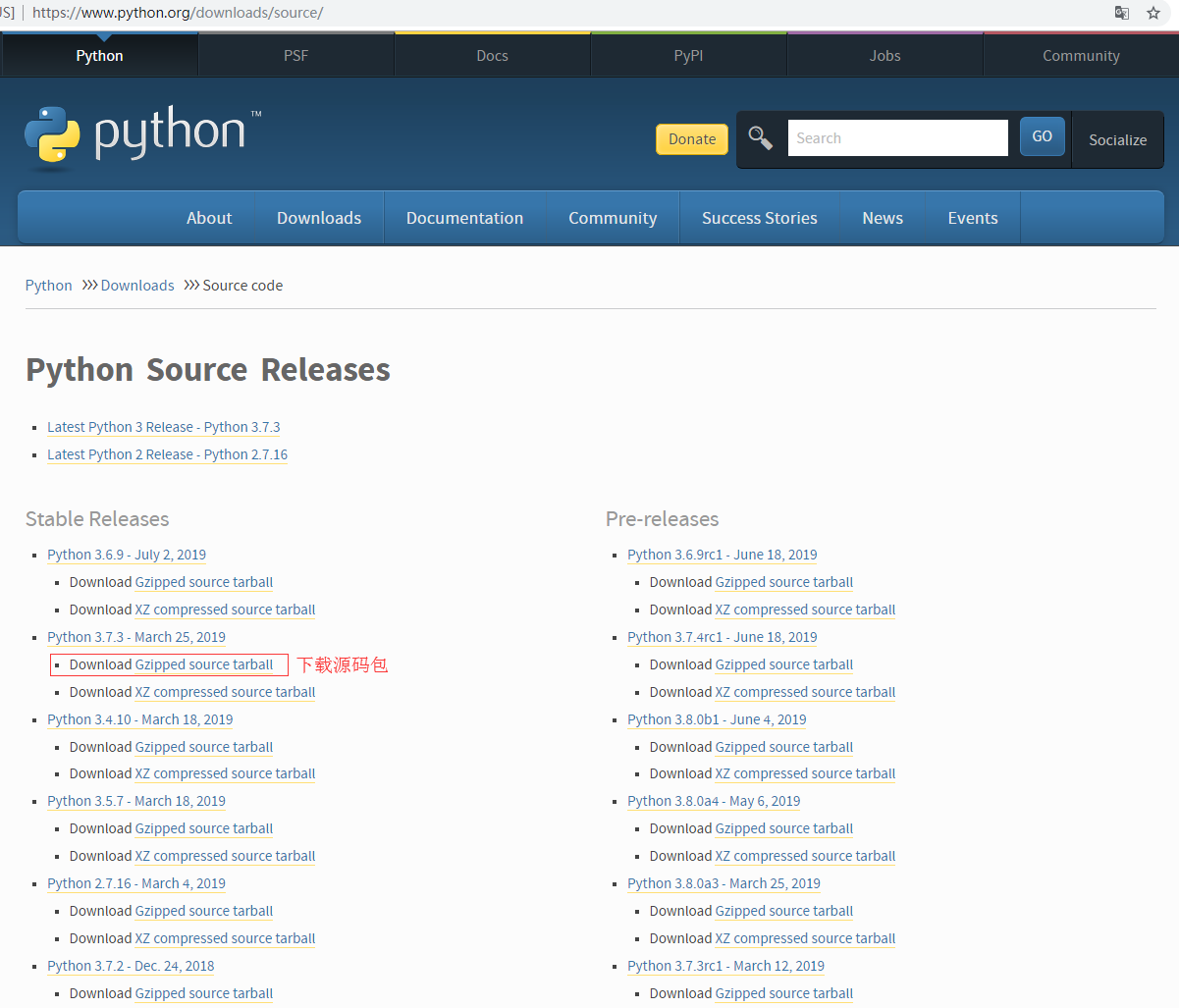Click the browser address bar URL

click(178, 13)
